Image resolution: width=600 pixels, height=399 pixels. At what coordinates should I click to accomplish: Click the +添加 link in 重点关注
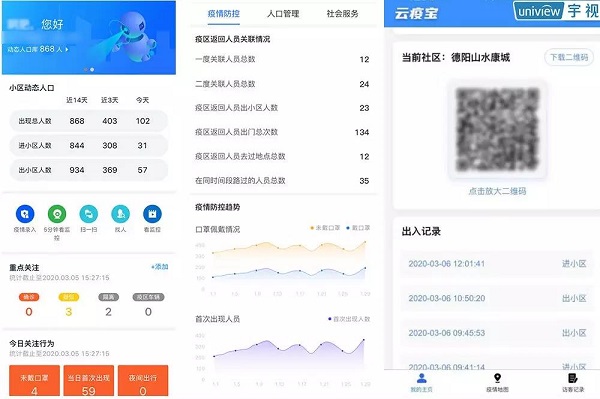point(160,267)
